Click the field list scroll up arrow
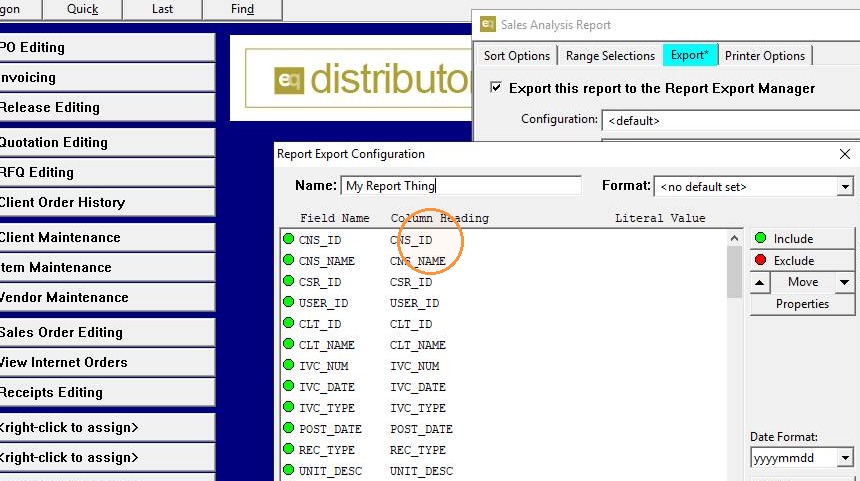The height and width of the screenshot is (481, 860). coord(734,238)
